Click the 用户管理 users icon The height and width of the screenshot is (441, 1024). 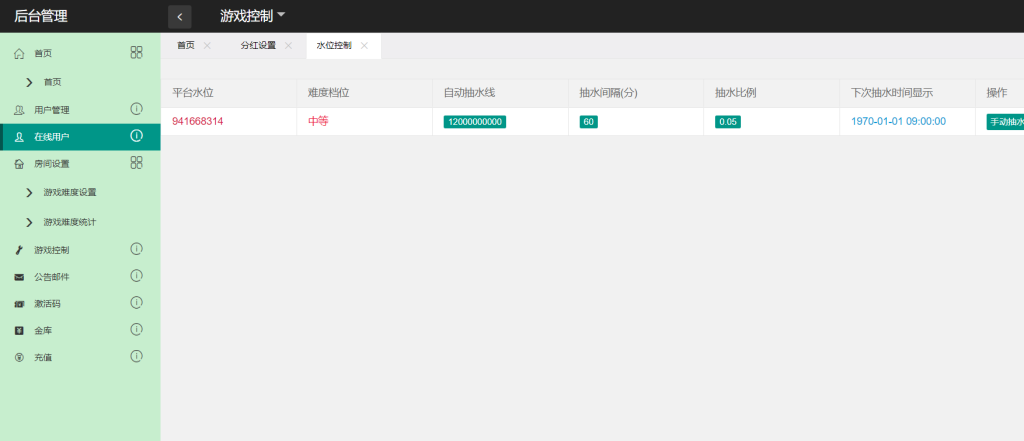click(x=19, y=109)
